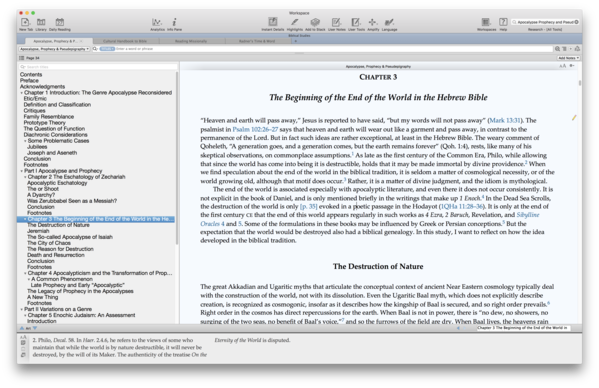
Task: Follow the Psalm 102:26-27 link
Action: (255, 129)
